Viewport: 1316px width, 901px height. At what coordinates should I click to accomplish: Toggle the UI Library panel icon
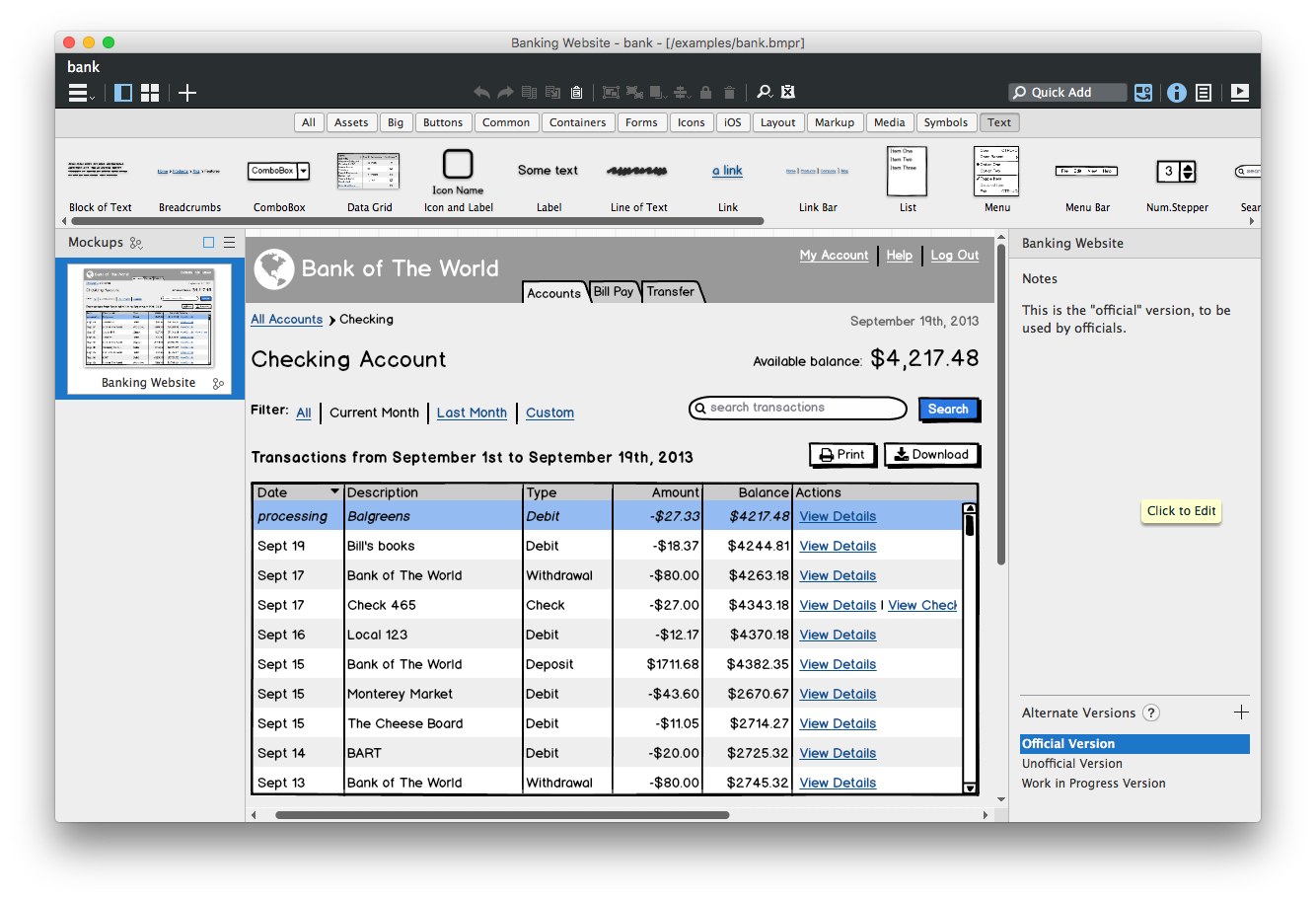(x=1143, y=93)
